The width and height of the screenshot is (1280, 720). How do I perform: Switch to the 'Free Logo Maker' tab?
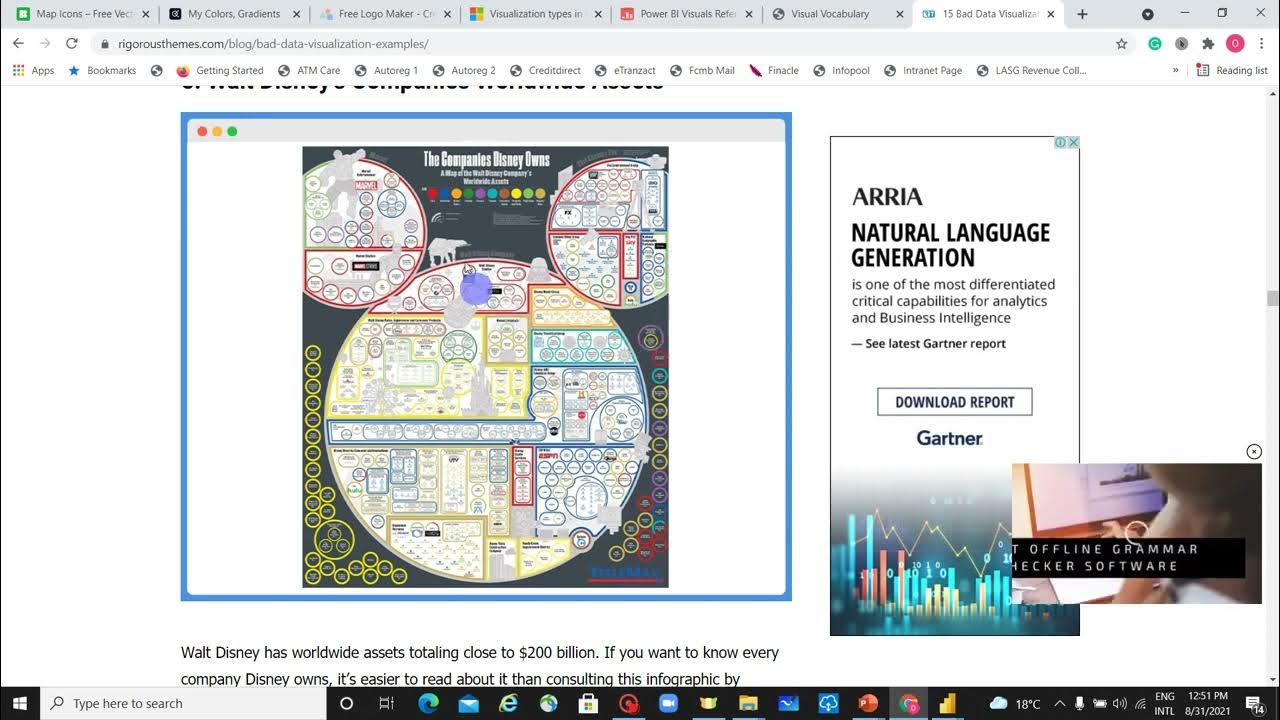[380, 14]
